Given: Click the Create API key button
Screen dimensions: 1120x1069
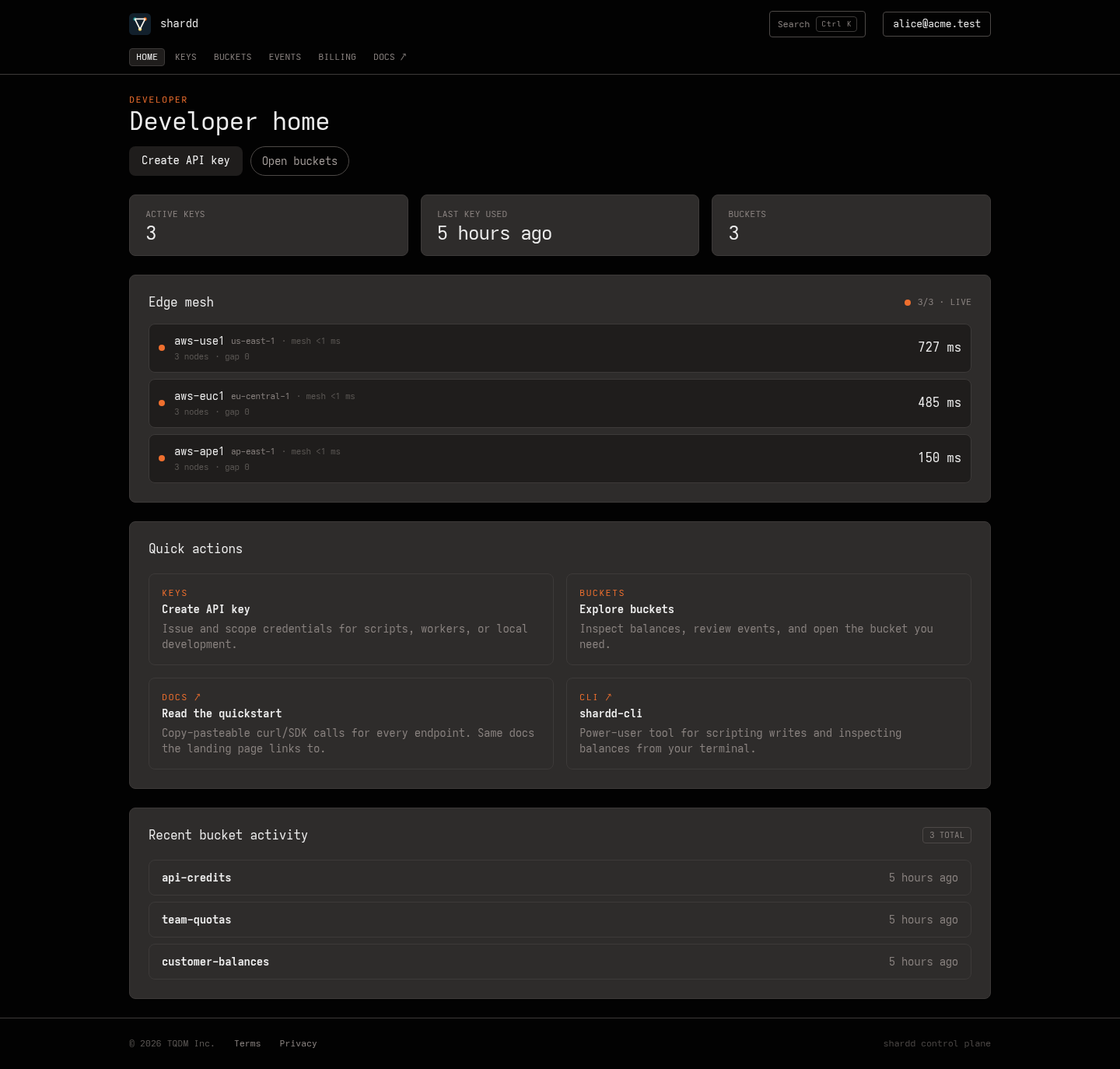Looking at the screenshot, I should click(x=186, y=161).
